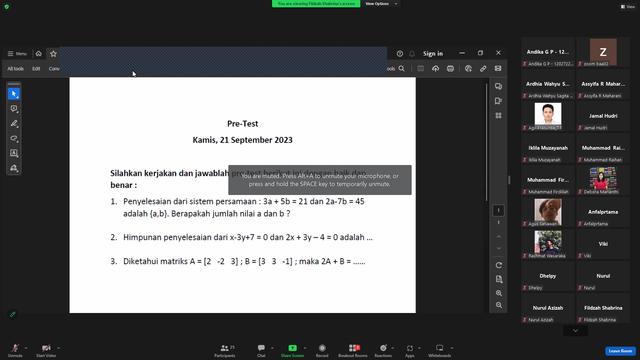
Task: Open the Zoom Chat panel
Action: point(261,350)
